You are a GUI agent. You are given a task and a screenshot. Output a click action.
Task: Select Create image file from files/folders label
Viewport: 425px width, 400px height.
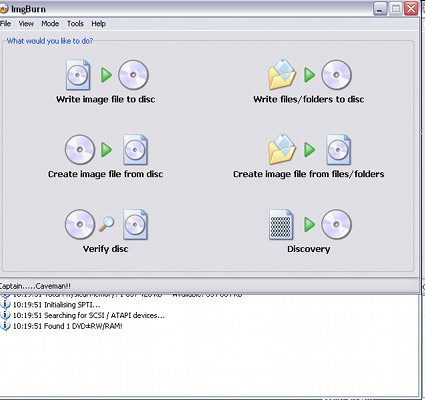[x=309, y=174]
